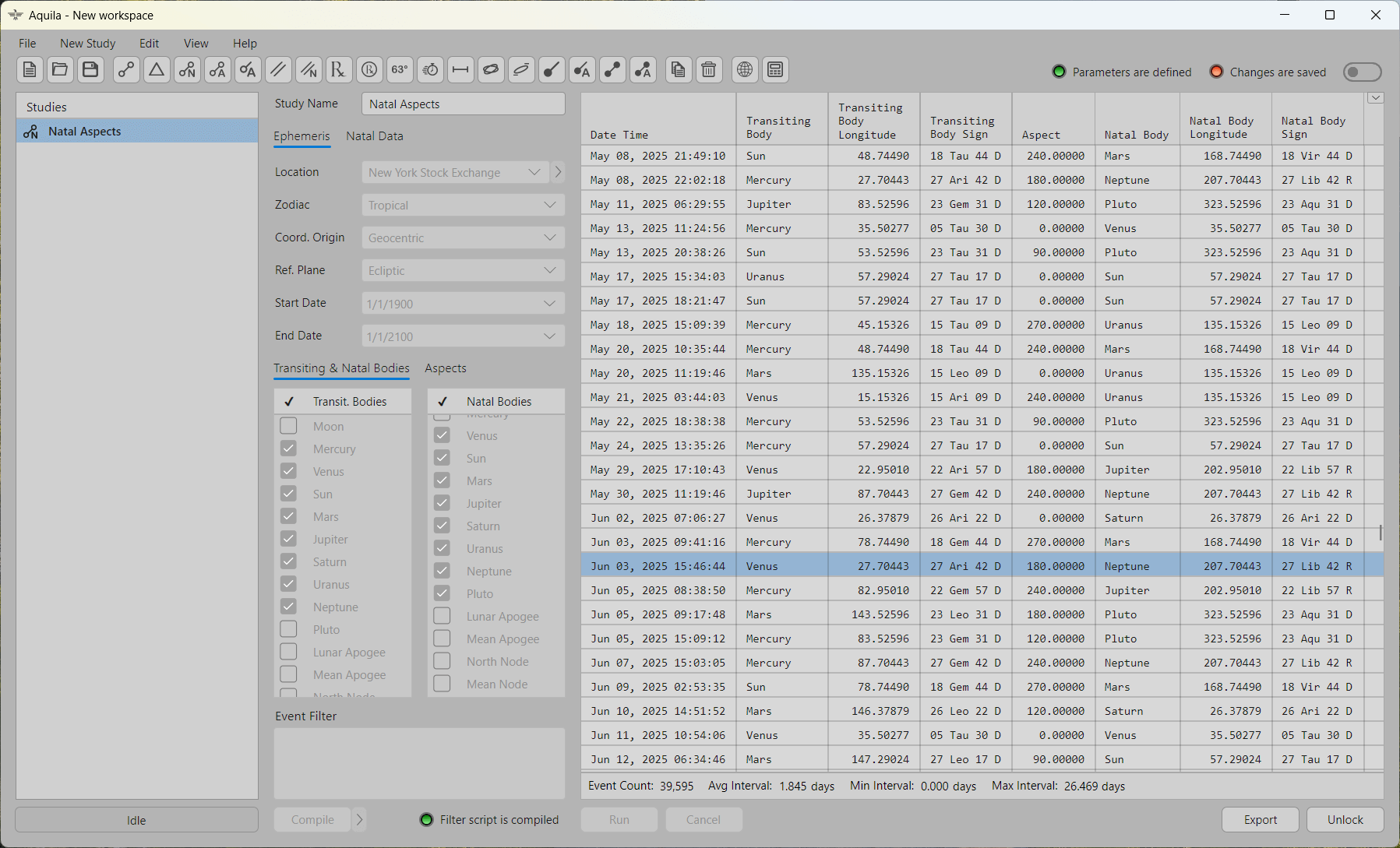Click the two filled dots with A icon
The image size is (1400, 848).
click(643, 70)
